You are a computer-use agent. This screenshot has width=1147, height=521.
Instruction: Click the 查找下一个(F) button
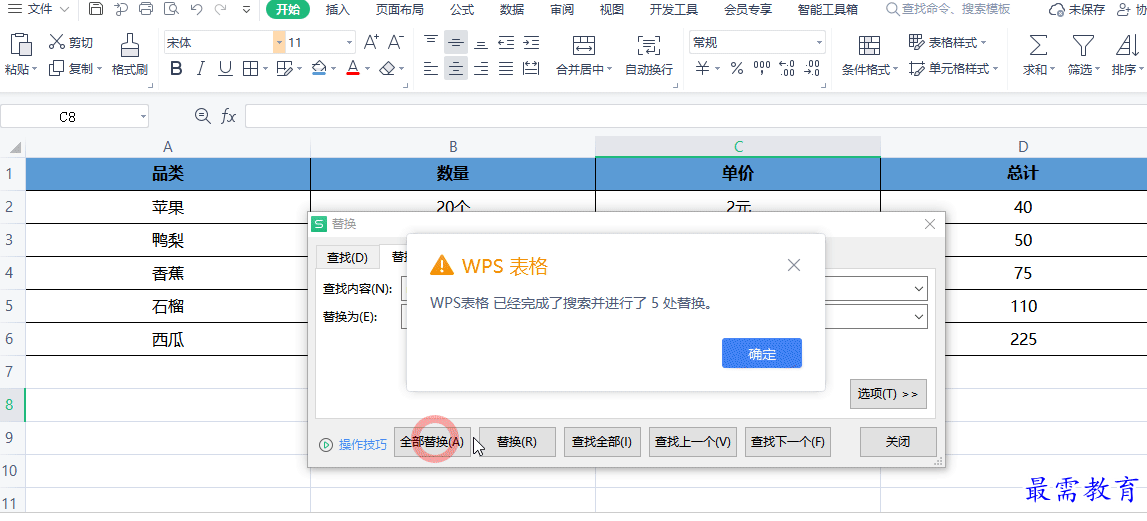pos(788,442)
